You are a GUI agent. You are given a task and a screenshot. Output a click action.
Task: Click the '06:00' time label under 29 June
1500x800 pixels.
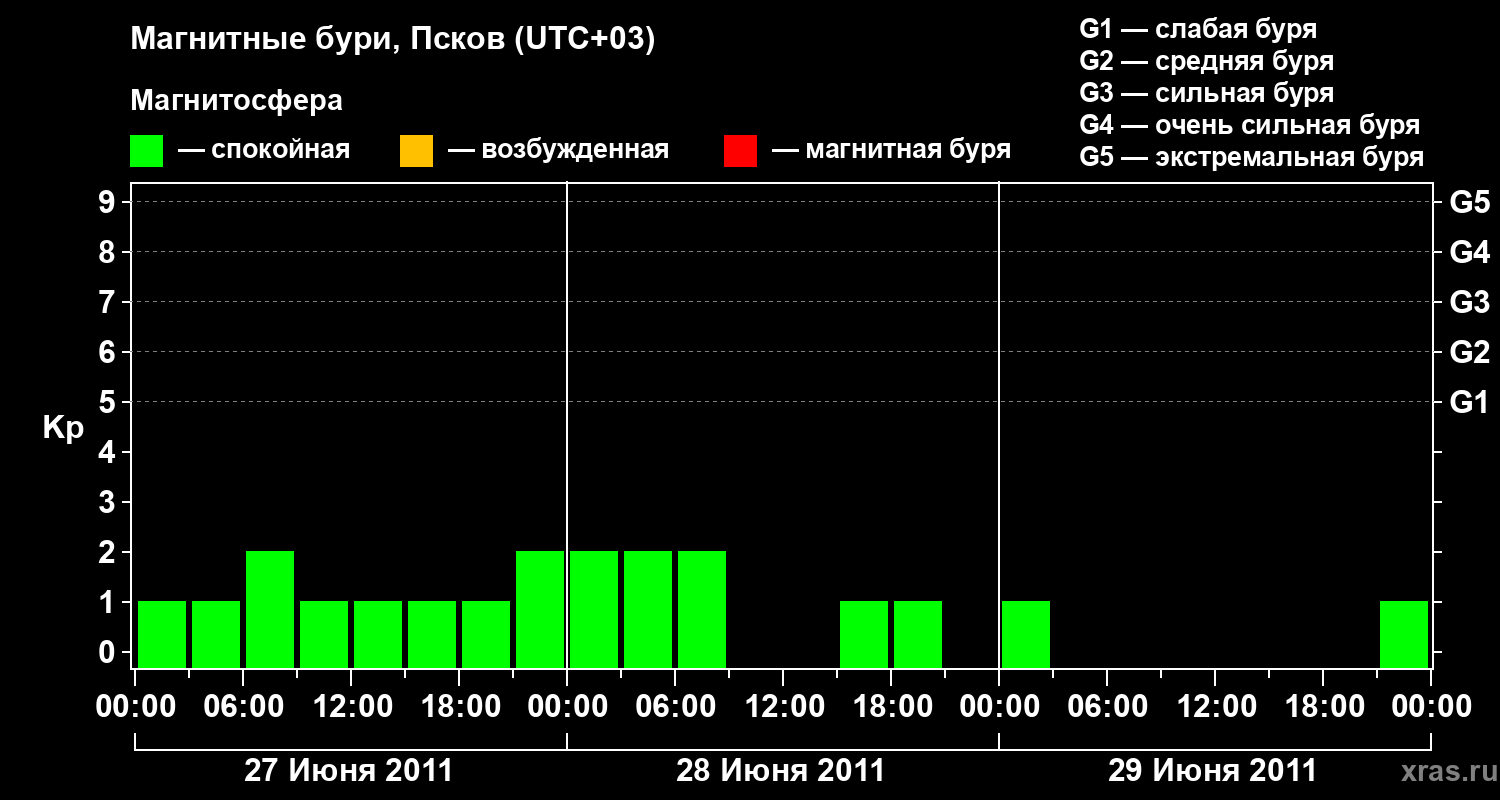pos(1107,707)
